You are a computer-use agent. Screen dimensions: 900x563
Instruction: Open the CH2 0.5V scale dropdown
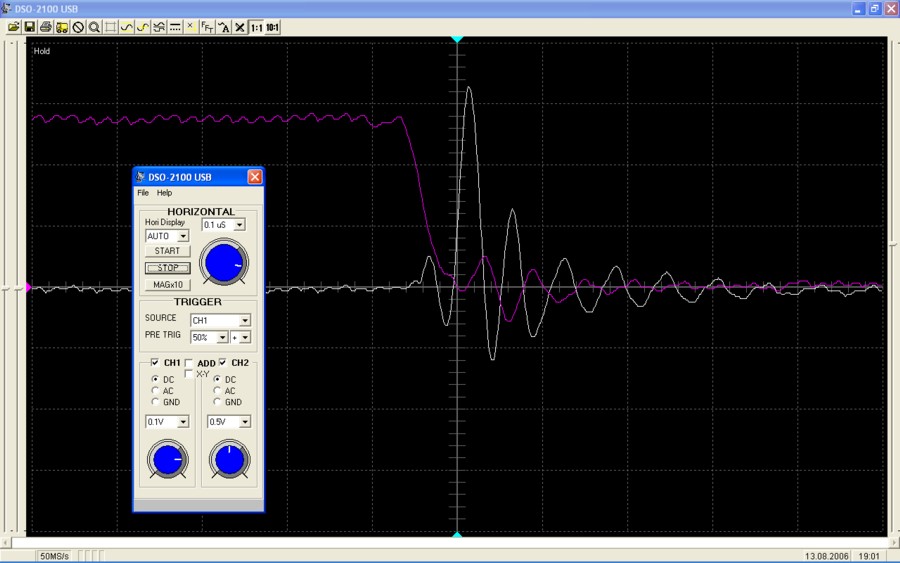[x=245, y=422]
